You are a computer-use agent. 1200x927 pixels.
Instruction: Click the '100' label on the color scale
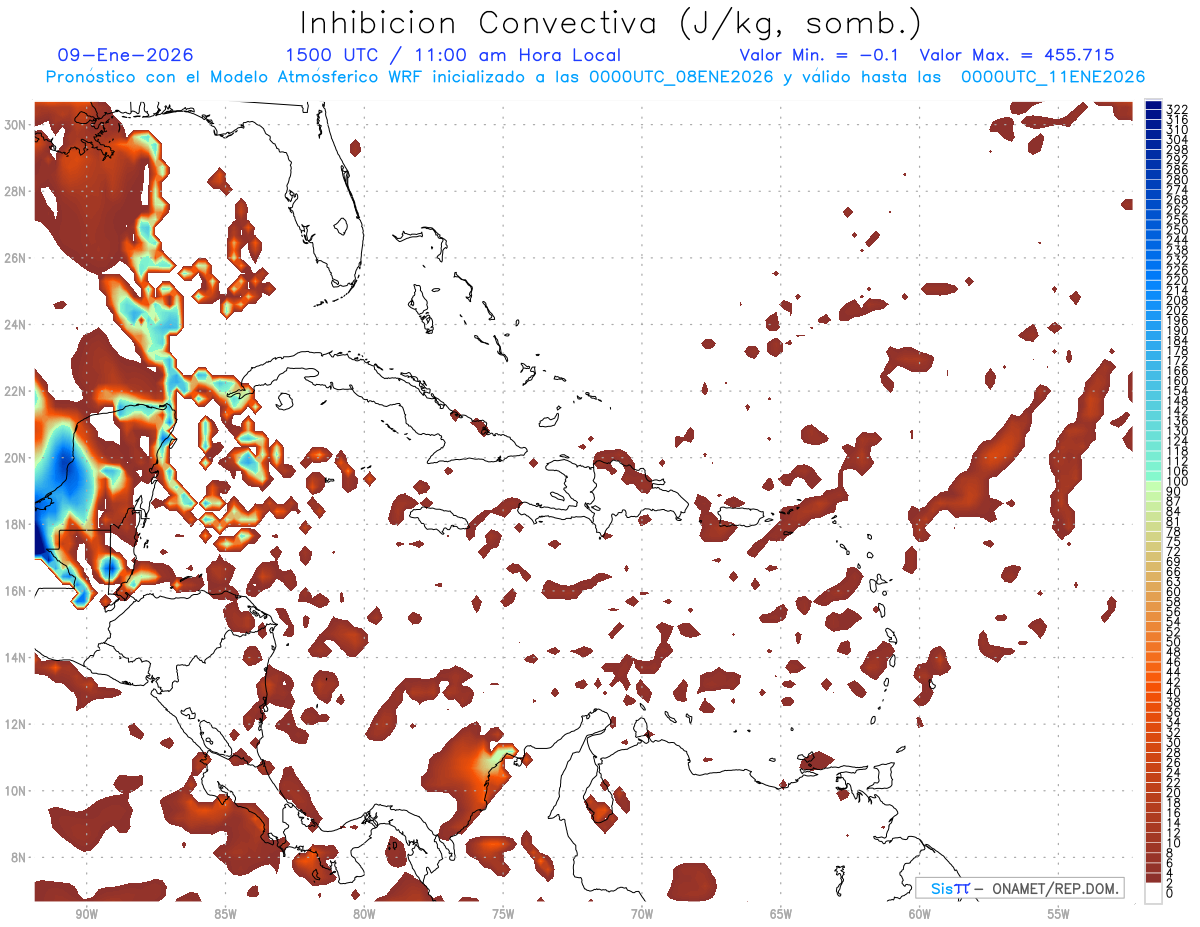pyautogui.click(x=1176, y=482)
